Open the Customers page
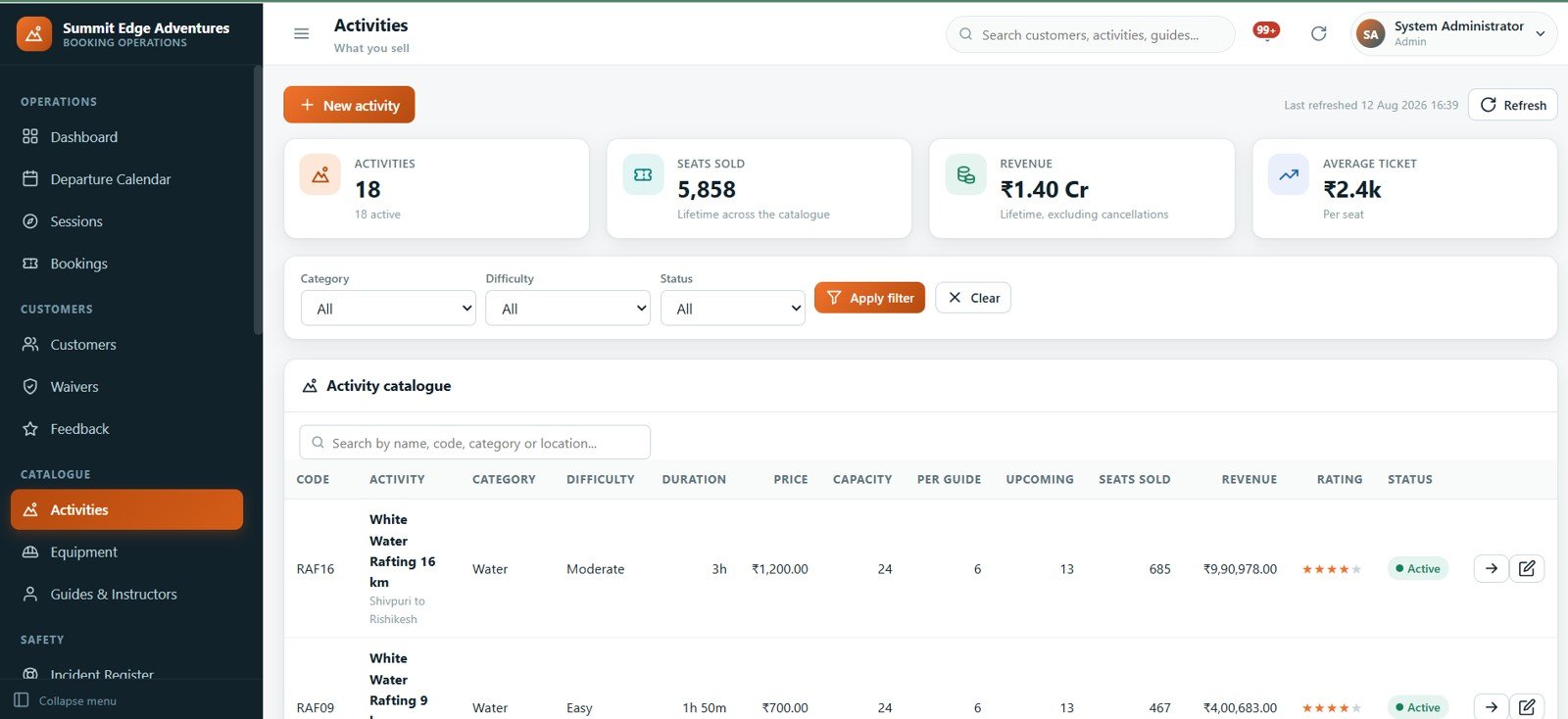Image resolution: width=1568 pixels, height=719 pixels. pyautogui.click(x=126, y=345)
